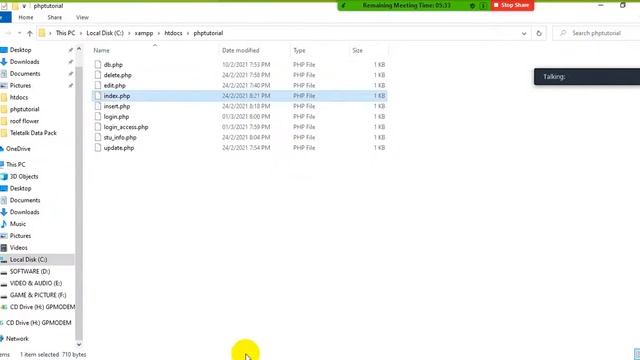
Task: Select the insert.php file icon
Action: coord(98,106)
